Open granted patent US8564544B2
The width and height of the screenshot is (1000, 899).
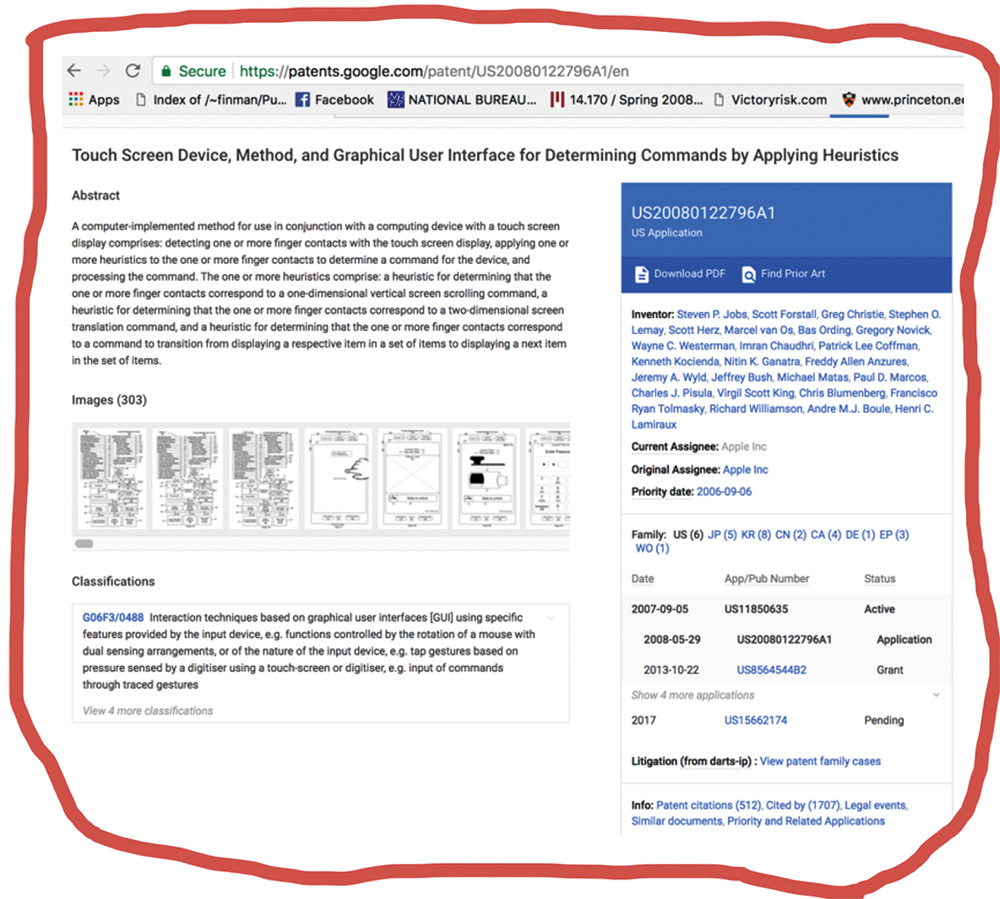(x=771, y=669)
